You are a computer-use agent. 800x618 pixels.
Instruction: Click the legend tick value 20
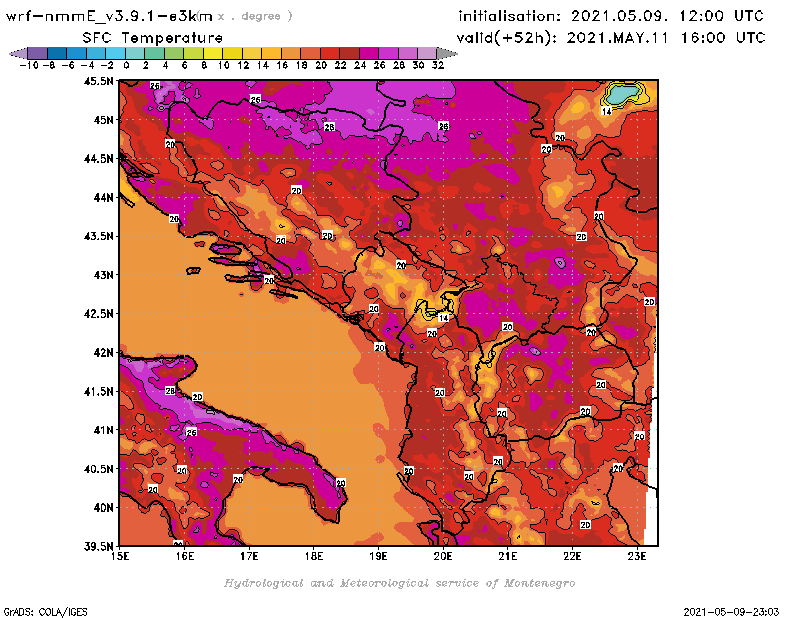(321, 65)
